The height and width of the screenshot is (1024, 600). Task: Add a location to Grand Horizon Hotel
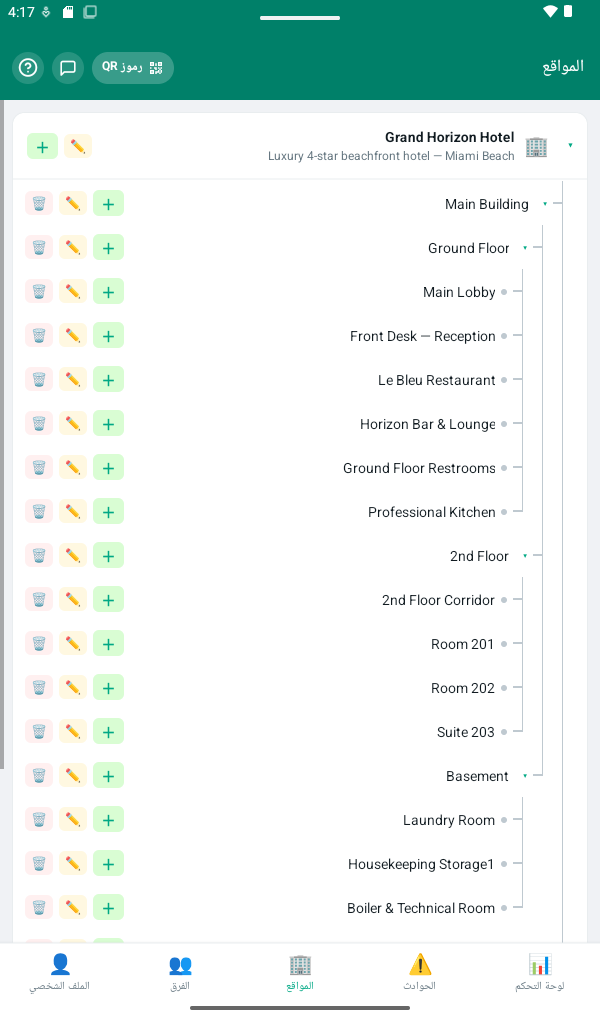[42, 146]
